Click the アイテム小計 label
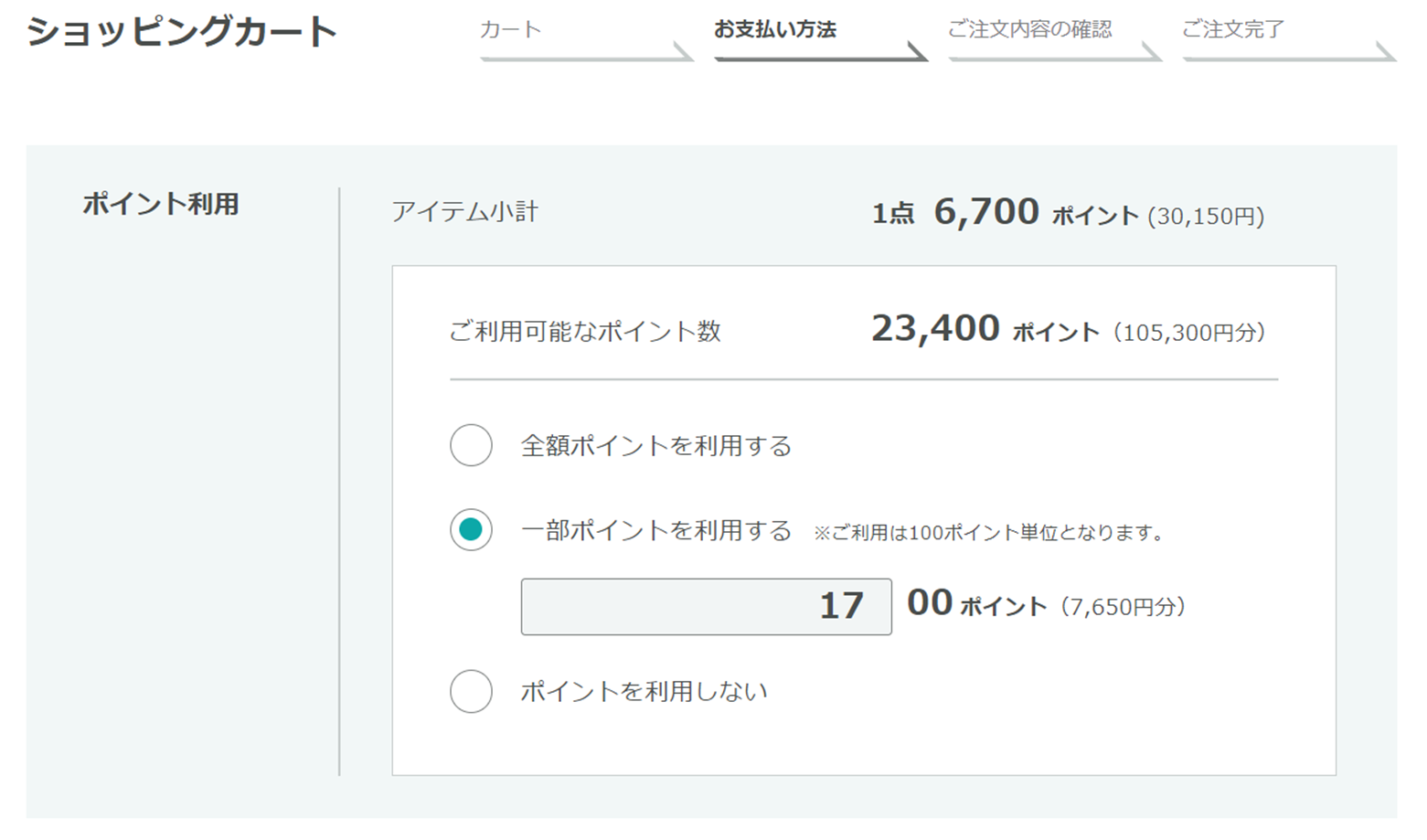The height and width of the screenshot is (840, 1427). click(x=464, y=212)
